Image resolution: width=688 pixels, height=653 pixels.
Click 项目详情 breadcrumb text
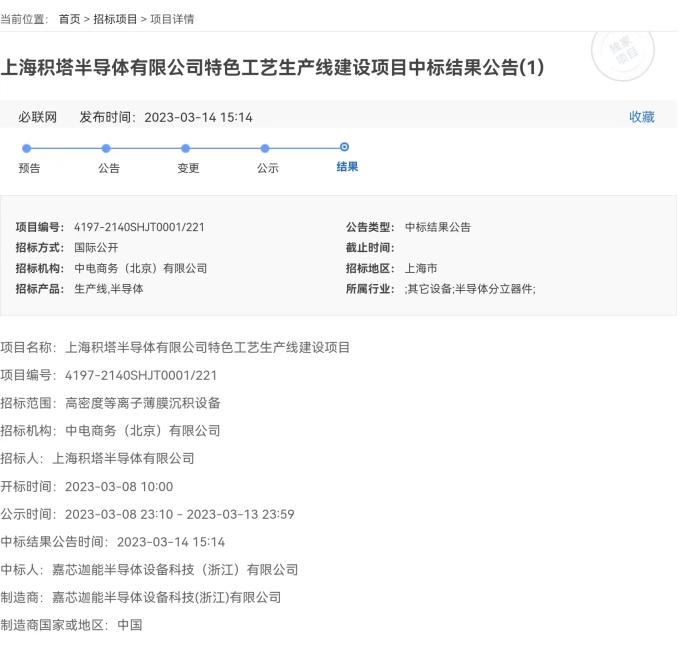coord(172,19)
